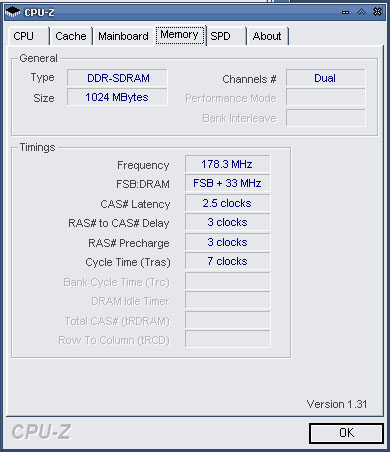Click the Memory tab

pyautogui.click(x=180, y=35)
